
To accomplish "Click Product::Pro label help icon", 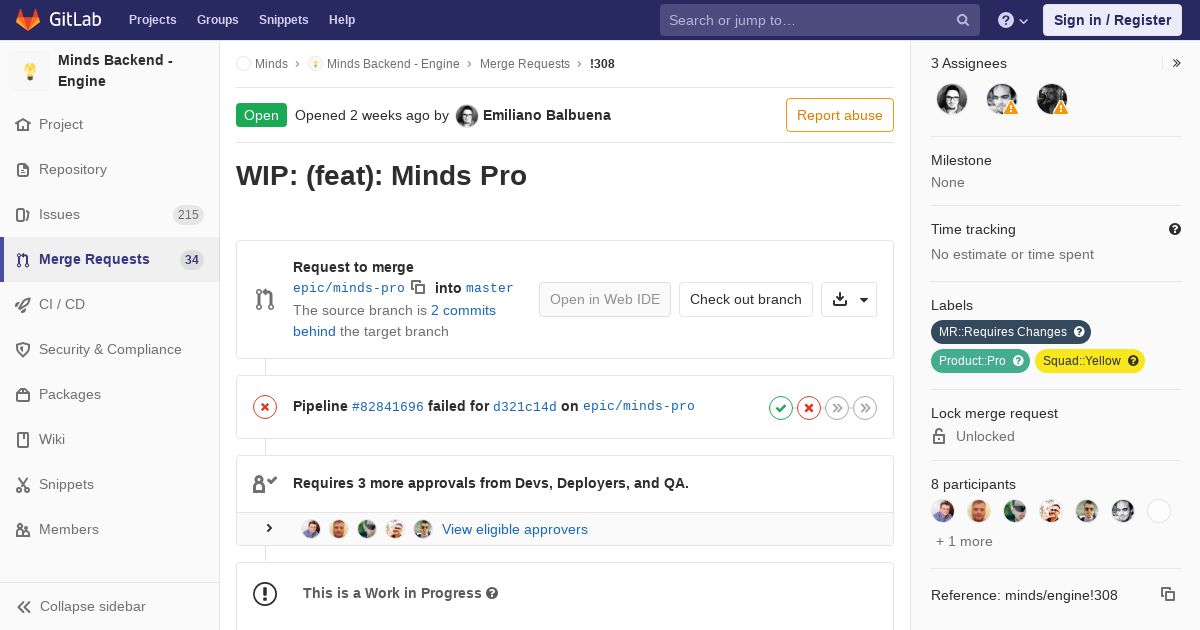I will point(1018,361).
